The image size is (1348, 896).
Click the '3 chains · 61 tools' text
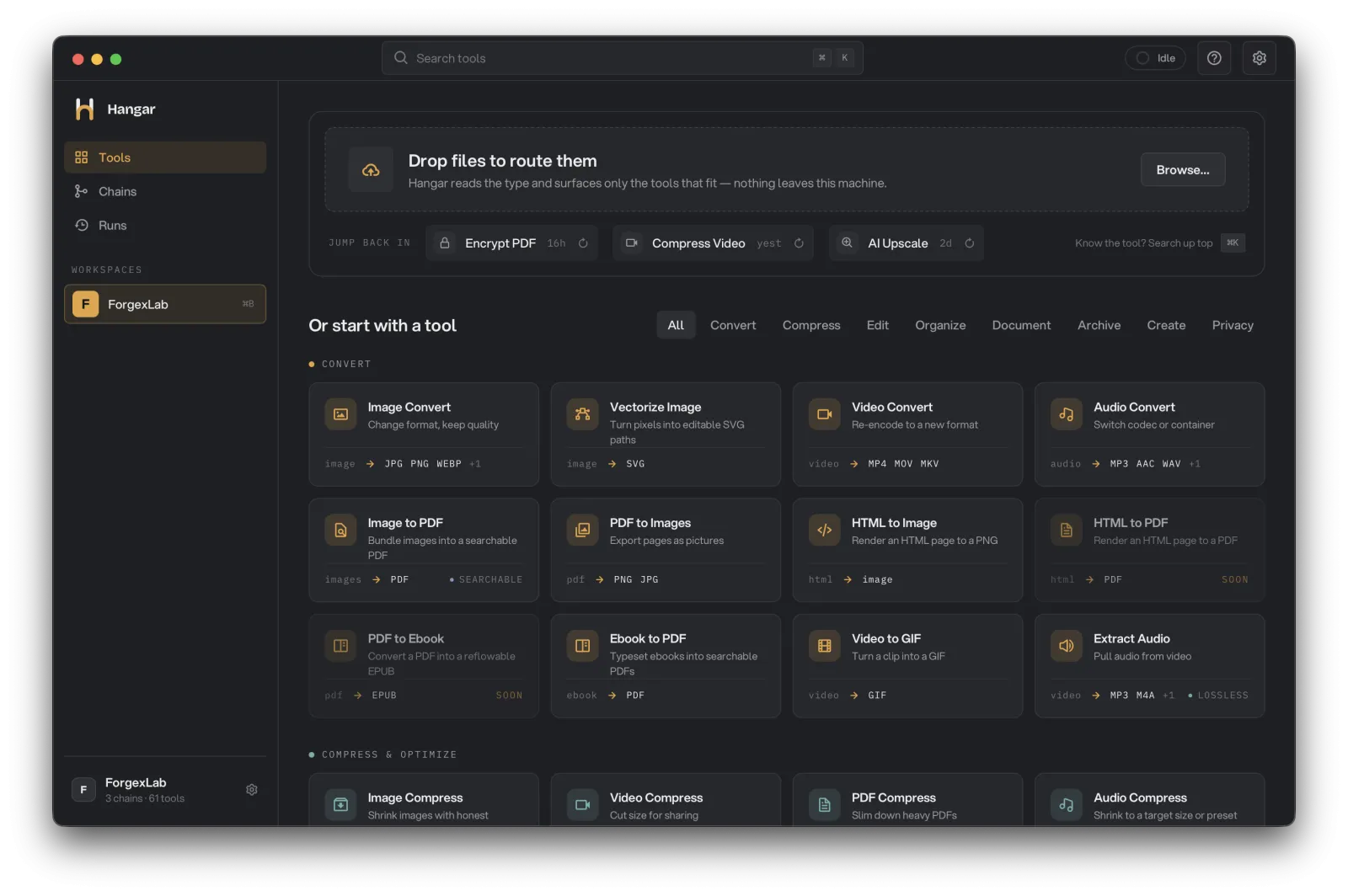point(145,799)
